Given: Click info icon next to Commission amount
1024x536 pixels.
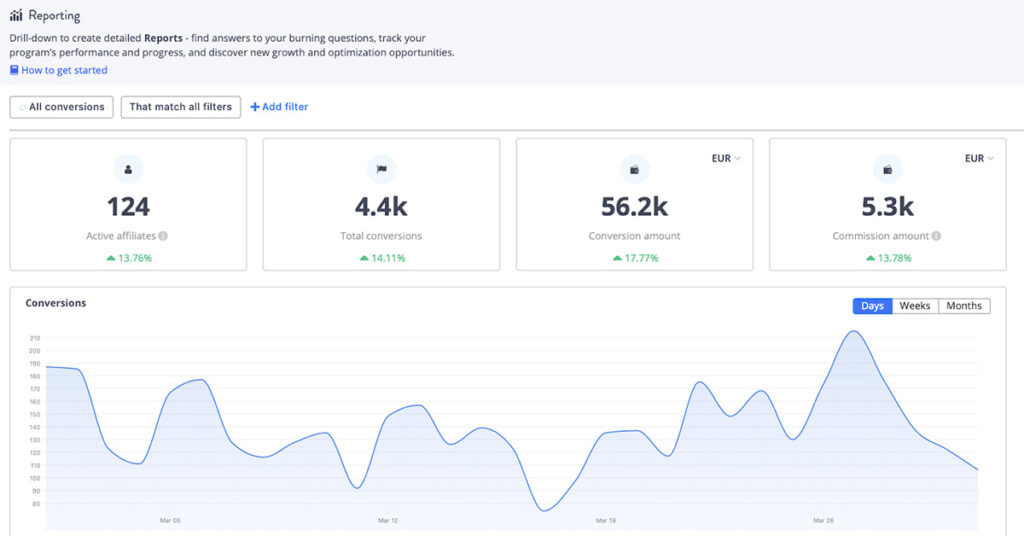Looking at the screenshot, I should click(x=937, y=236).
